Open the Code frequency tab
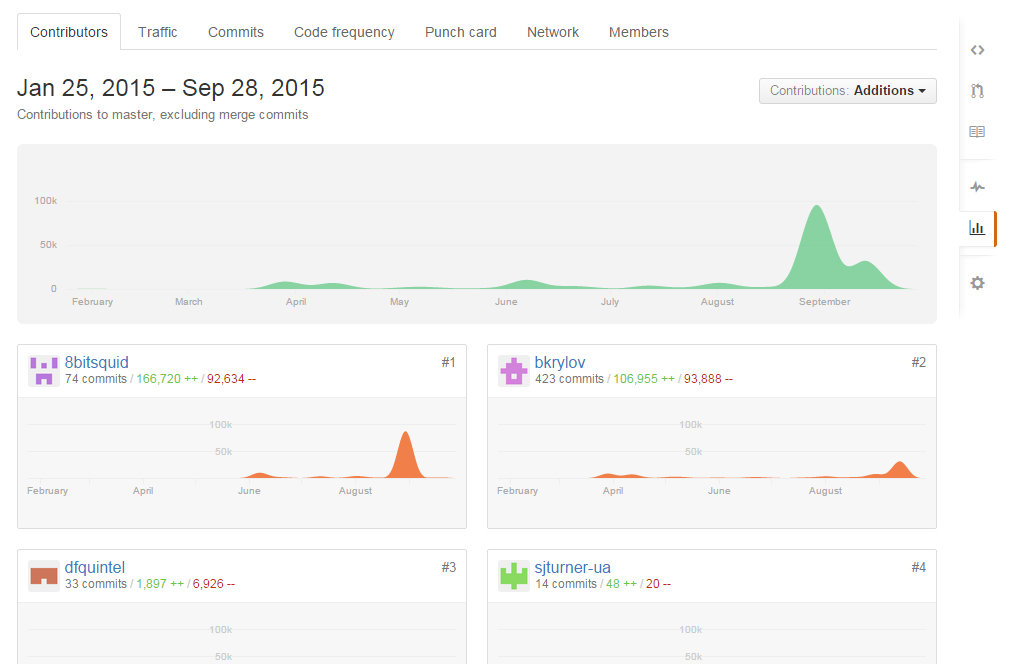The image size is (1015, 664). pyautogui.click(x=344, y=32)
